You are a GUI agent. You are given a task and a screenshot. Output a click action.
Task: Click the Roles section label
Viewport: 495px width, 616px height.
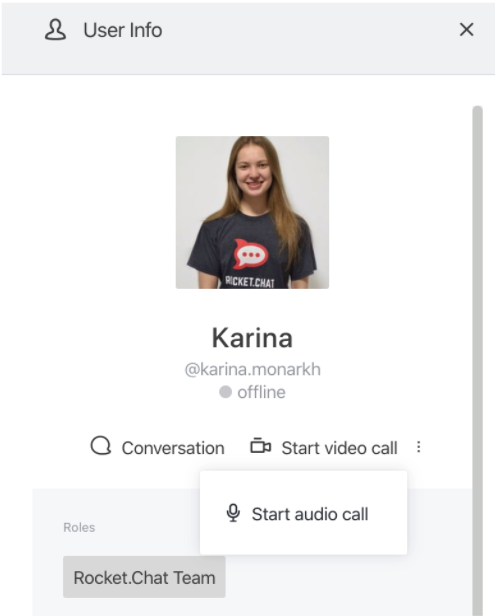point(79,527)
